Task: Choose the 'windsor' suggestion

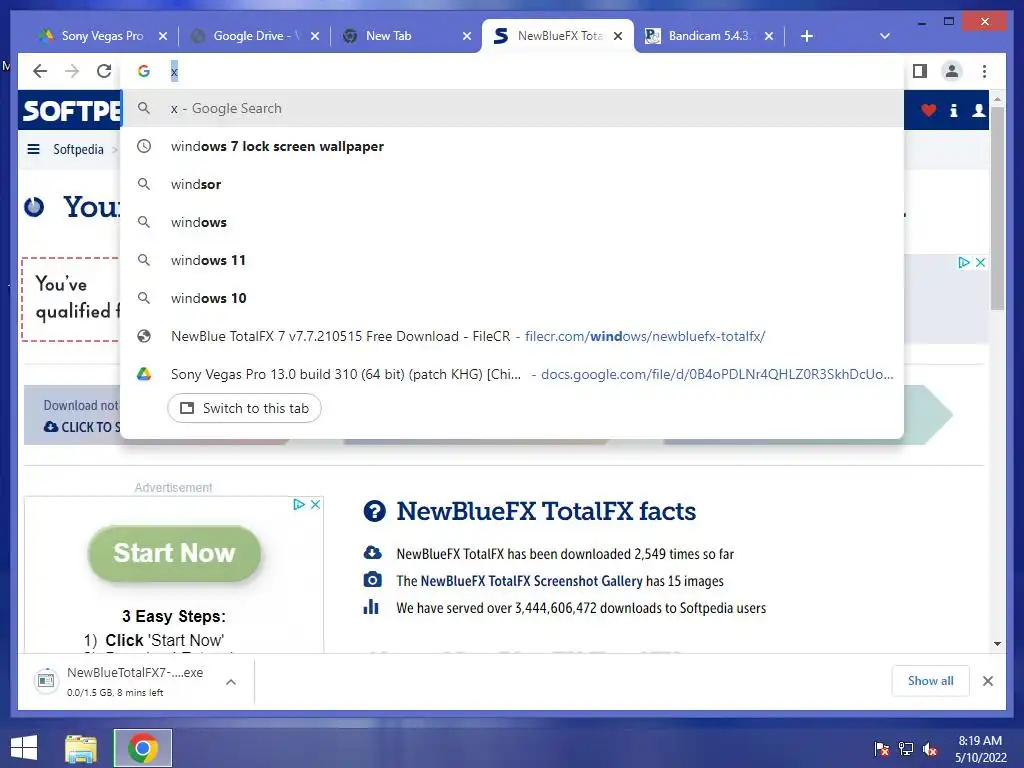Action: click(512, 184)
